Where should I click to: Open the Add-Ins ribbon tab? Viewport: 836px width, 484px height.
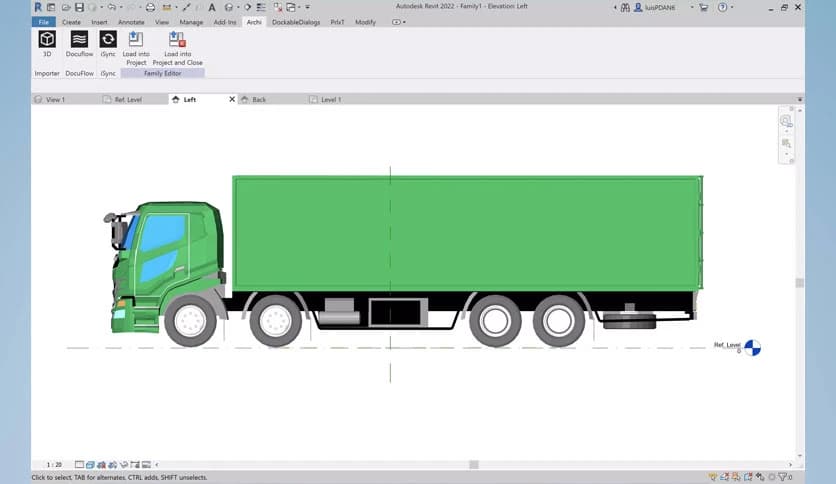[224, 22]
